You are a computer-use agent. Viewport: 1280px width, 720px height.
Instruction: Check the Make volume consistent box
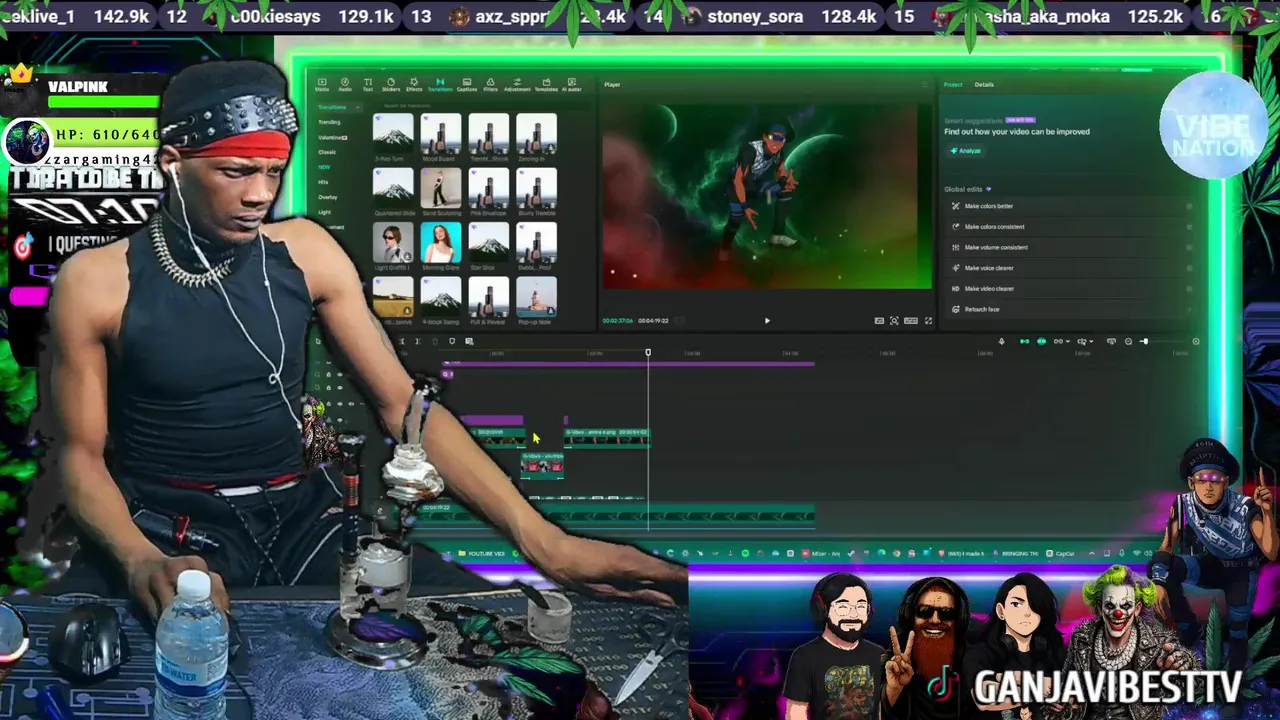[1189, 247]
